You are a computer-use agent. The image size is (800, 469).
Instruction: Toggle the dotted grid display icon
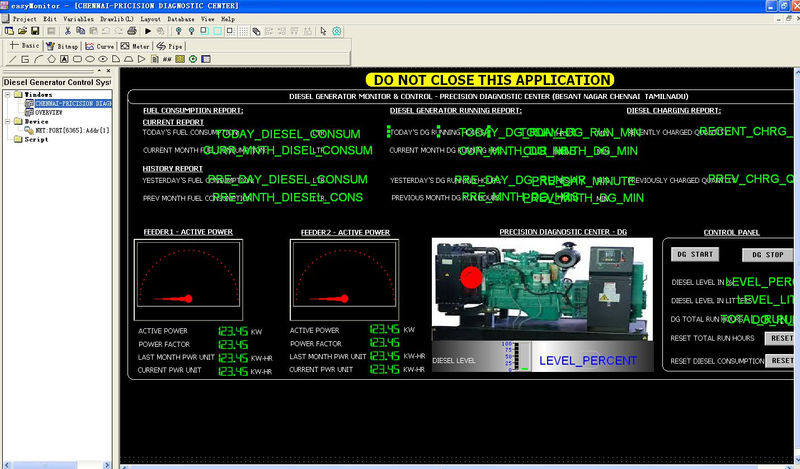tap(244, 31)
